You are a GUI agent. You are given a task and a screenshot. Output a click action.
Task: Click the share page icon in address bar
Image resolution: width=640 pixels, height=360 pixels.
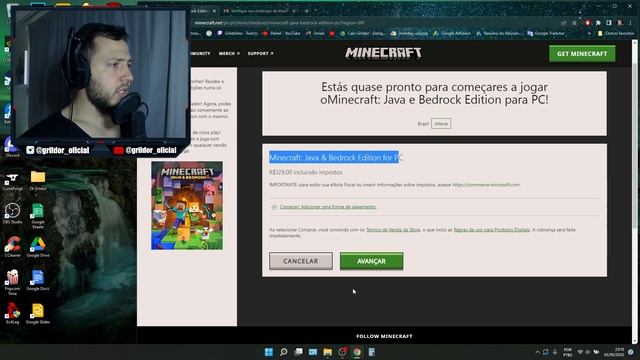click(563, 23)
